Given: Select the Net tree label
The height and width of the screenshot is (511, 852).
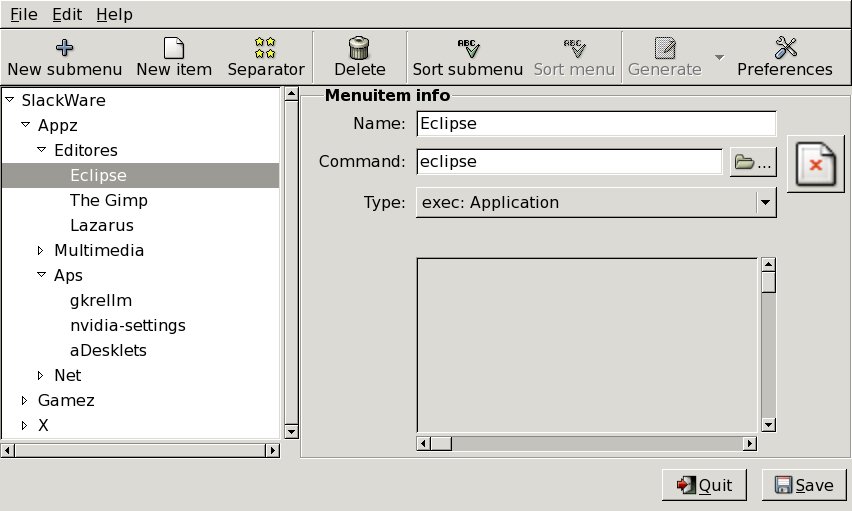Looking at the screenshot, I should point(67,375).
